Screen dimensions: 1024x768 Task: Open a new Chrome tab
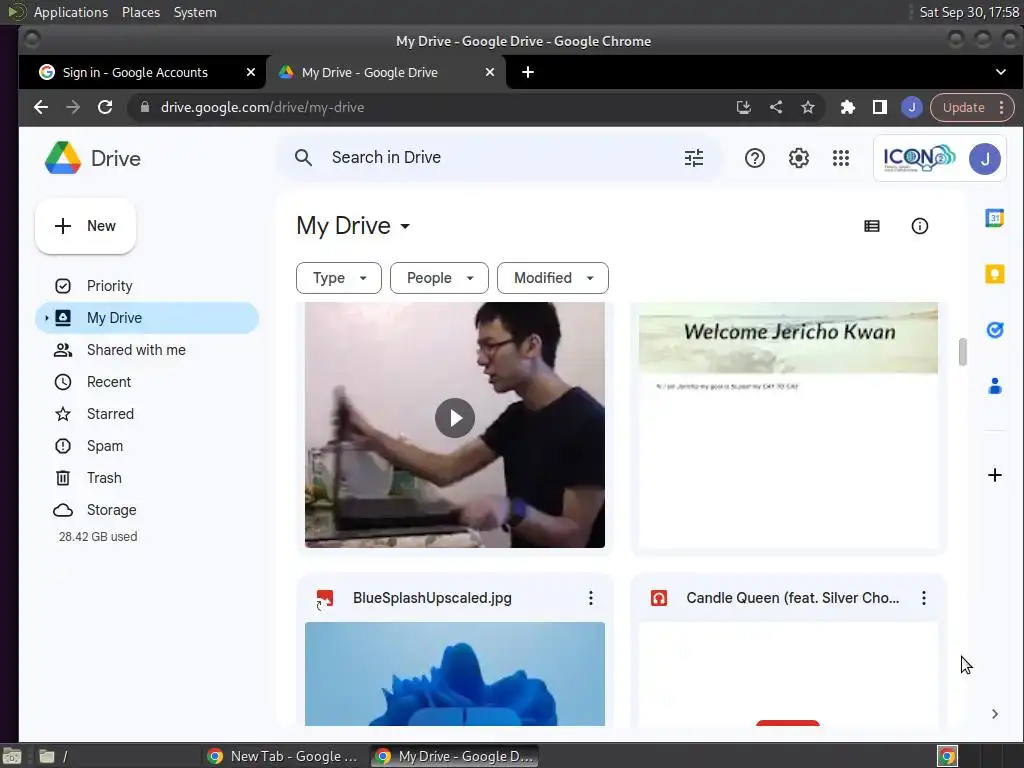pyautogui.click(x=528, y=72)
